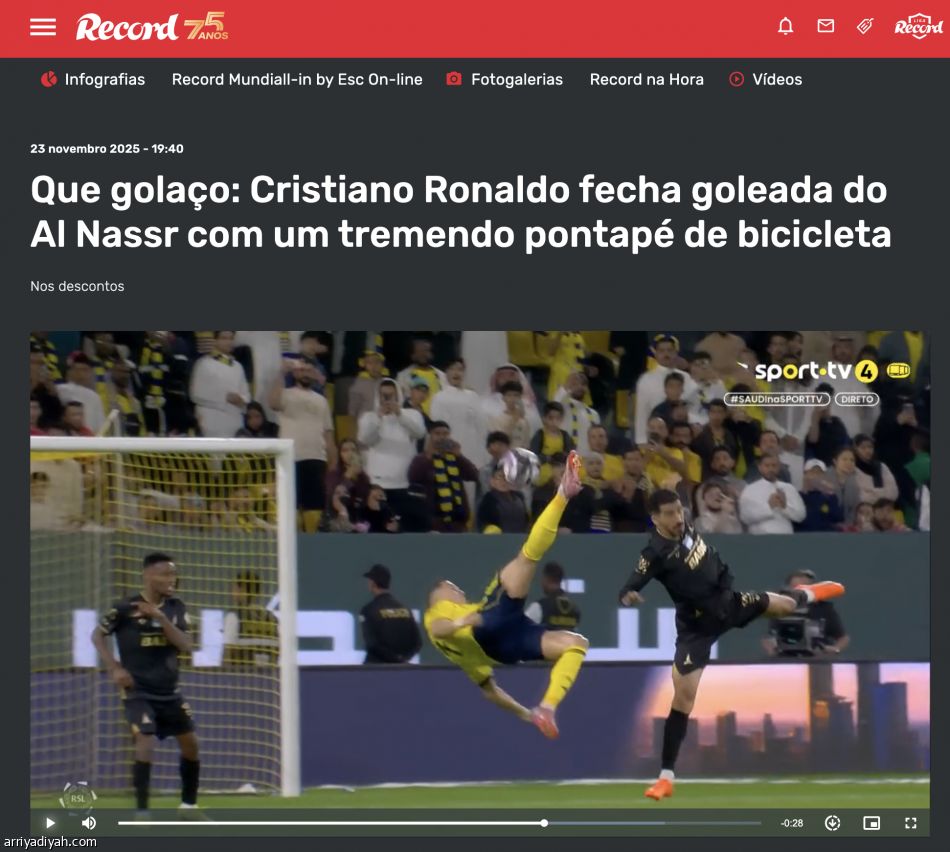
Task: Open Infografias section
Action: click(105, 79)
